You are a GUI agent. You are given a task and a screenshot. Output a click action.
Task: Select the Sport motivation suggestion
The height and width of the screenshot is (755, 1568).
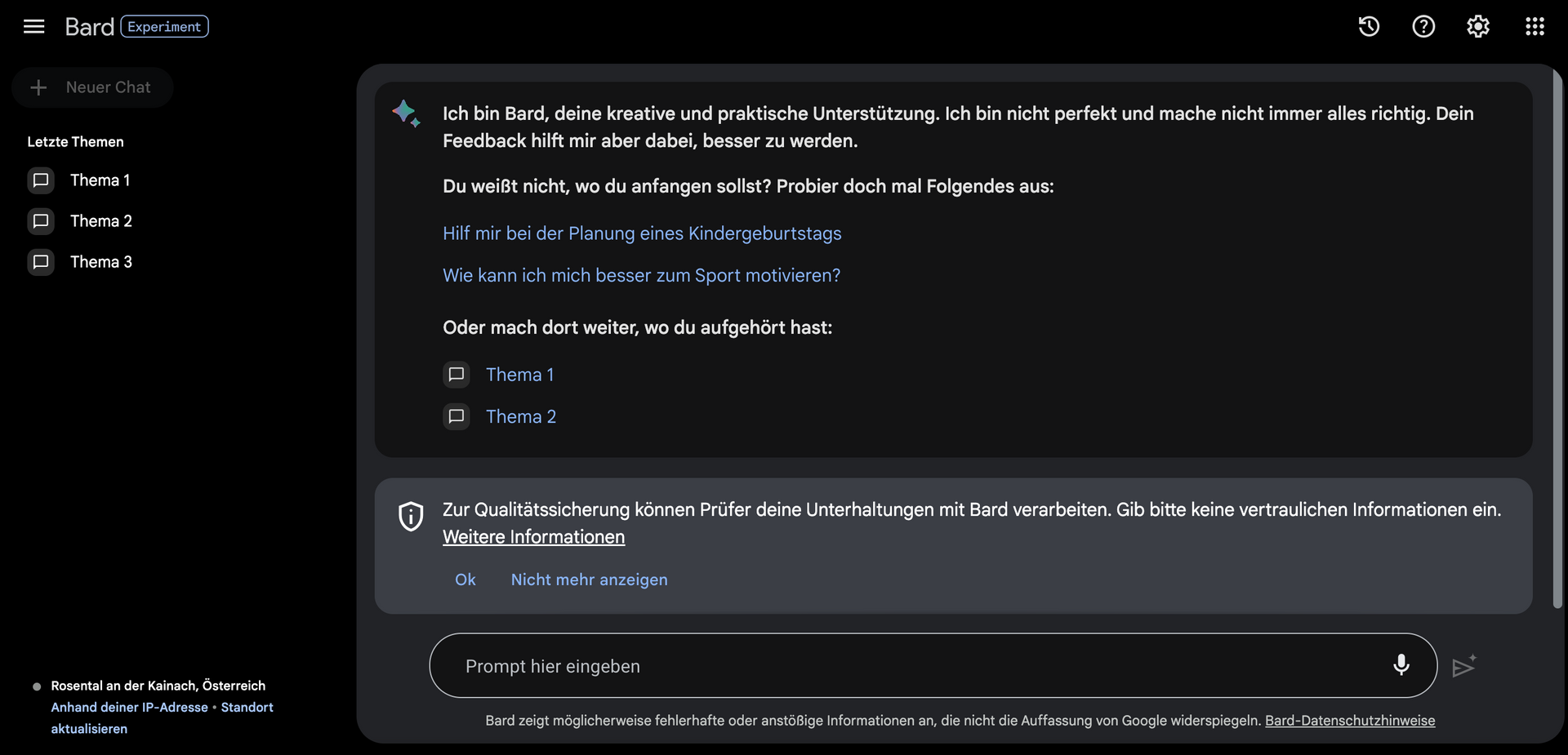point(641,276)
